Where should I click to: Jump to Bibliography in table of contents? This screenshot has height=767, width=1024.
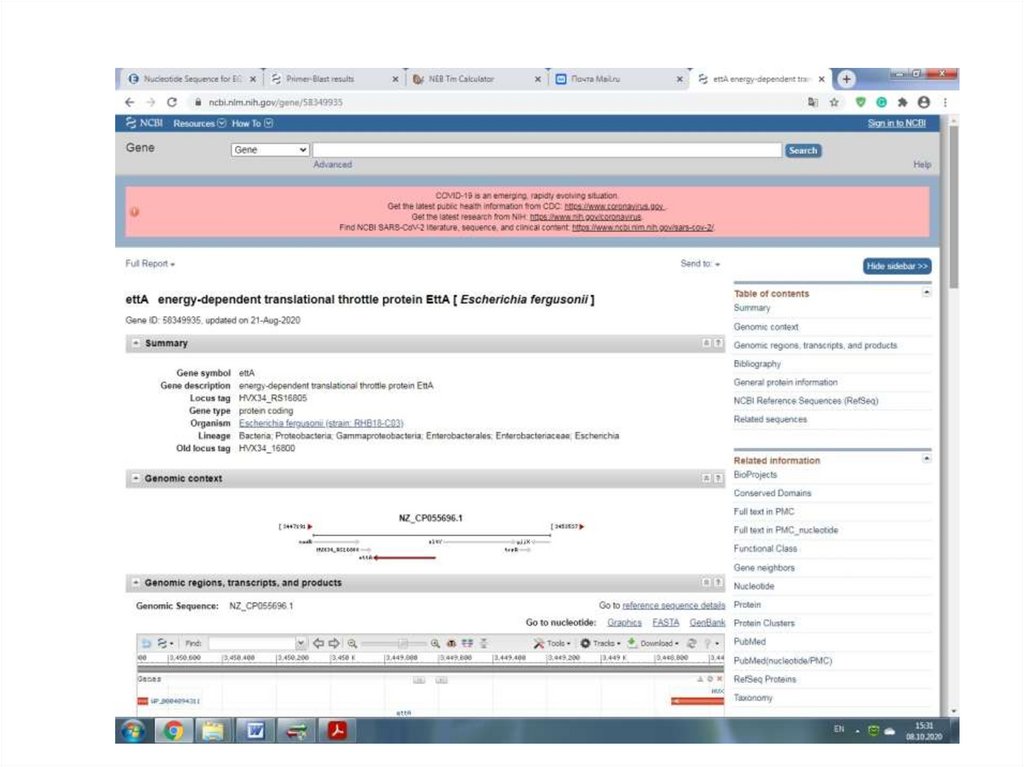point(757,364)
